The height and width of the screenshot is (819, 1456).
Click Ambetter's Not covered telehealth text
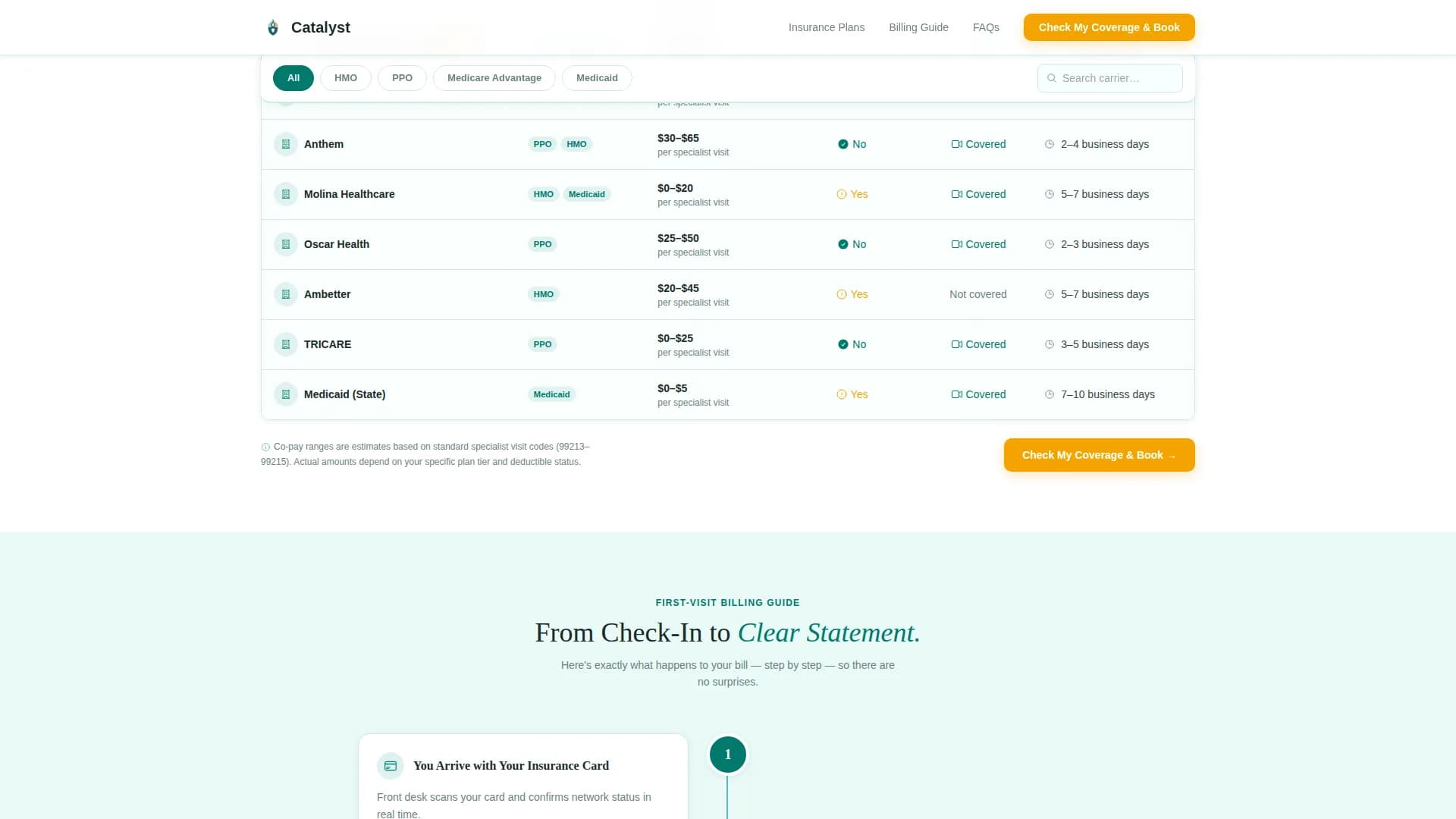pyautogui.click(x=977, y=294)
